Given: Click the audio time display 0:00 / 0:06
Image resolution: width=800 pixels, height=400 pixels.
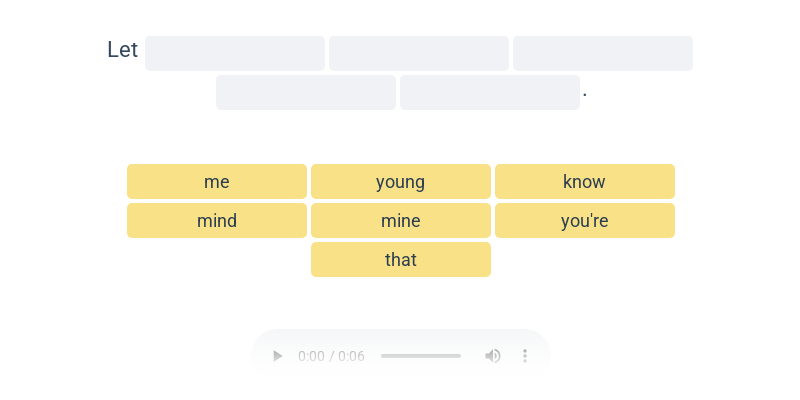Looking at the screenshot, I should tap(331, 356).
